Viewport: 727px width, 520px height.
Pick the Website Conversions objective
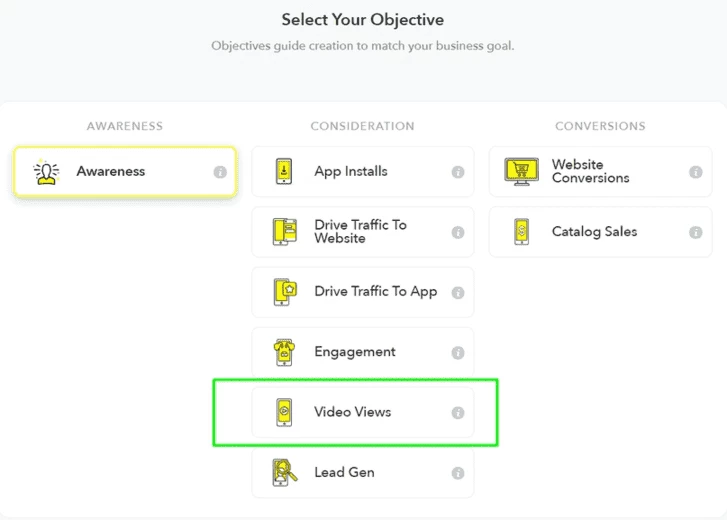click(600, 171)
